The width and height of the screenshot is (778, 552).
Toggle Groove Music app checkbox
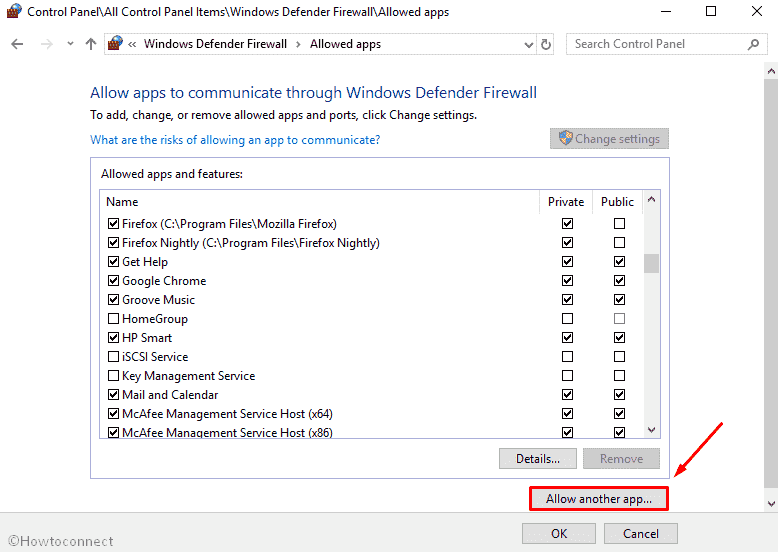[x=114, y=300]
